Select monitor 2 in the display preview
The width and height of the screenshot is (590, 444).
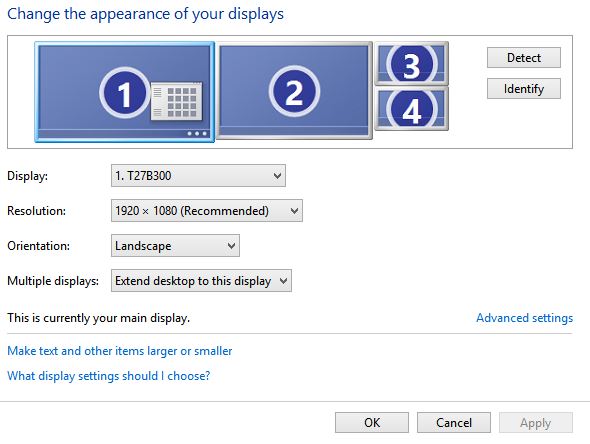pyautogui.click(x=294, y=90)
